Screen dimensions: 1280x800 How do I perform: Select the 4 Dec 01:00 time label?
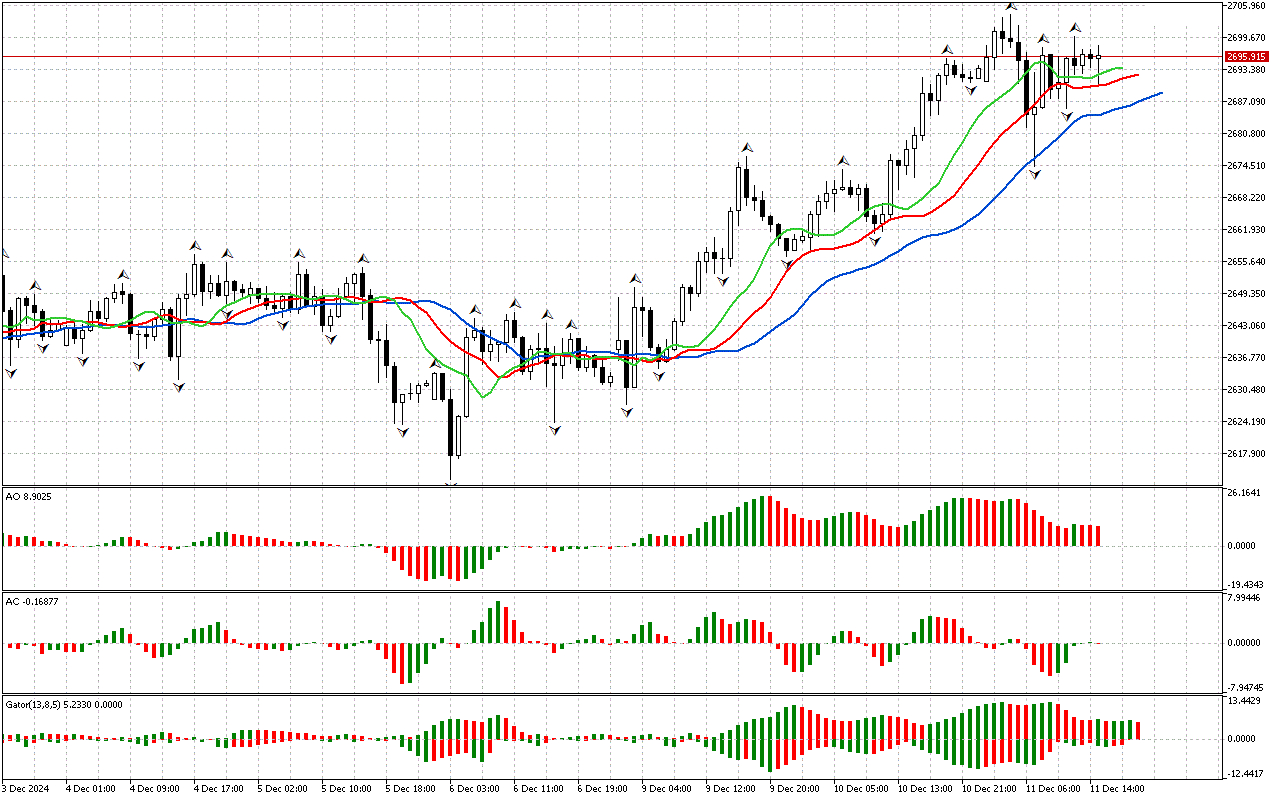(91, 789)
